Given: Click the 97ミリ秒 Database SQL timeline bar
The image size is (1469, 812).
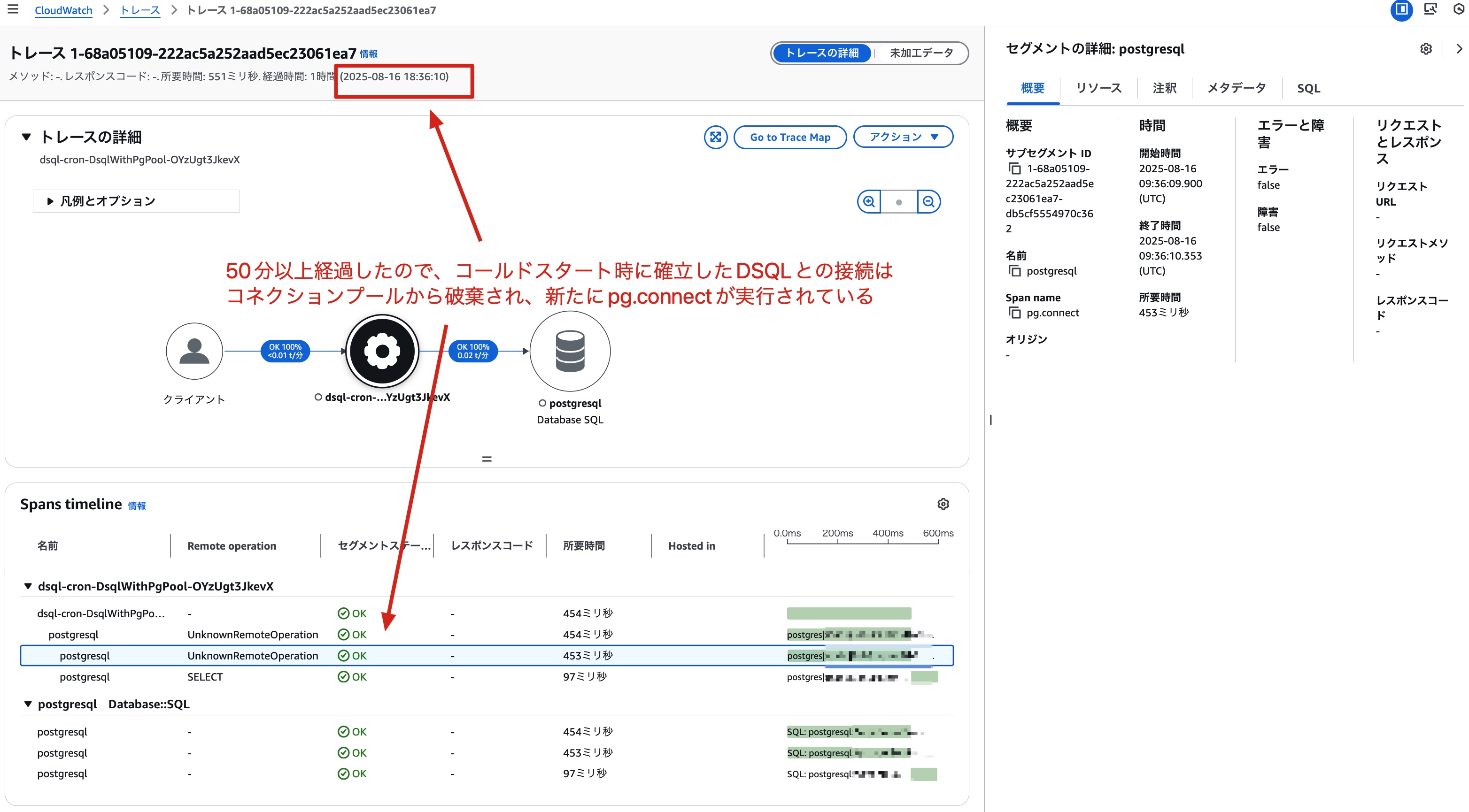Looking at the screenshot, I should [923, 774].
